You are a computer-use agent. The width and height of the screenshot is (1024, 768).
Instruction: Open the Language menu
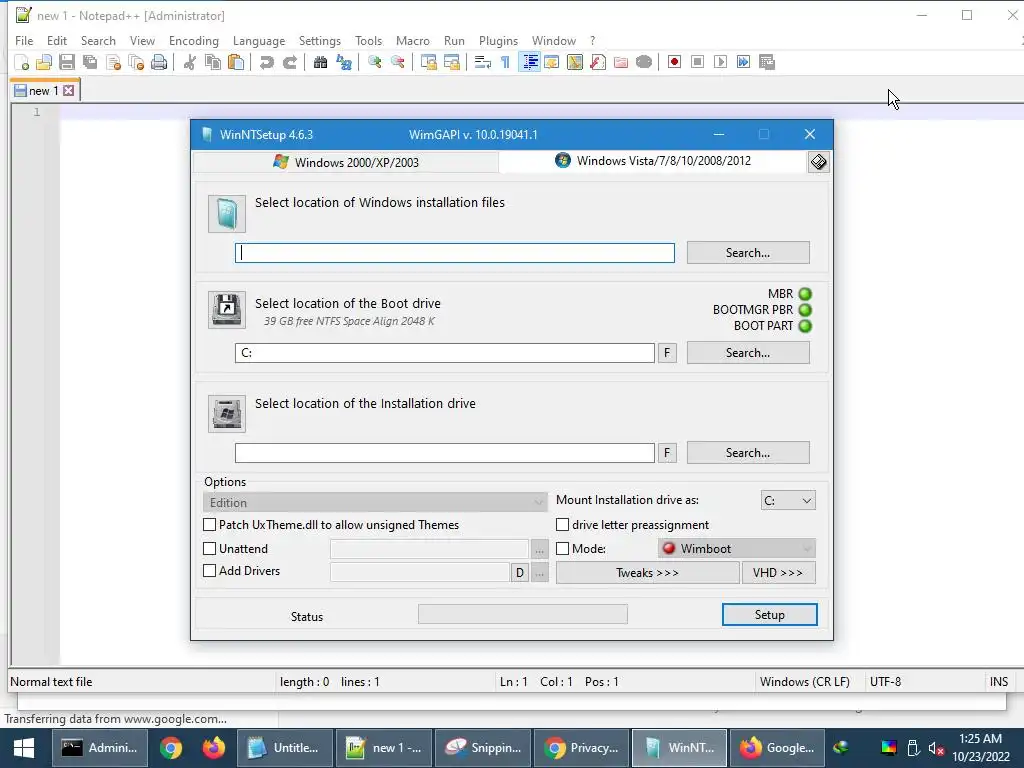(259, 40)
